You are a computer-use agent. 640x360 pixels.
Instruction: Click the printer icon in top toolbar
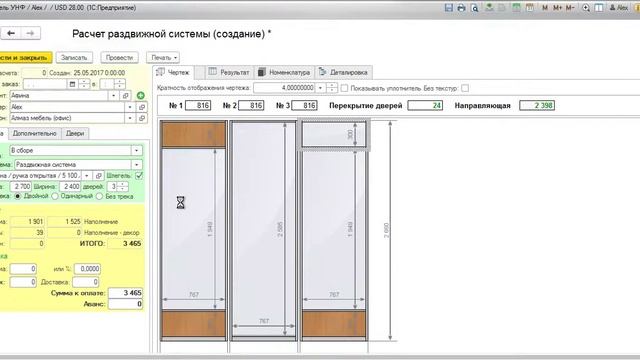(x=461, y=7)
